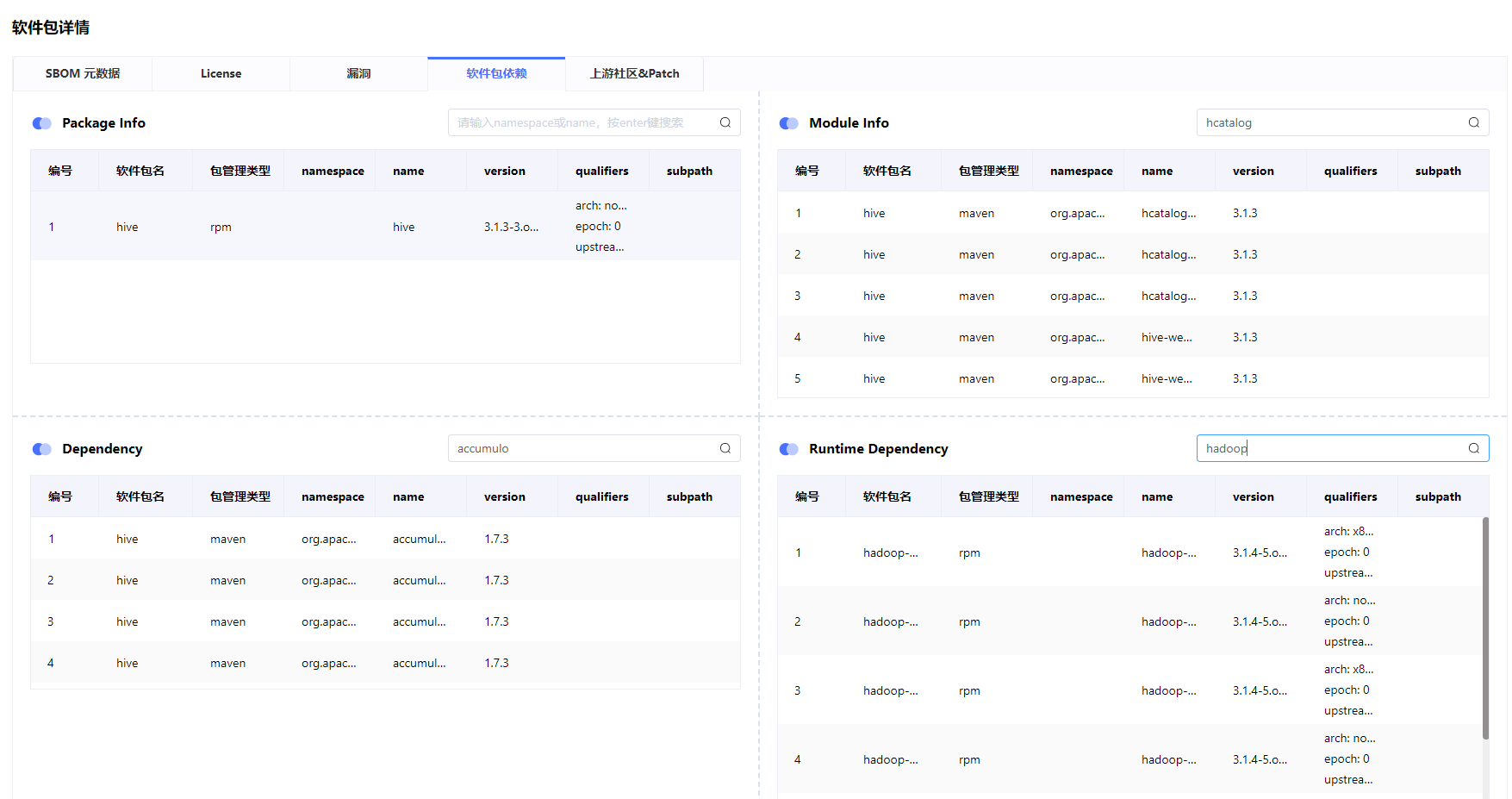Click search icon in Runtime Dependency search box
The height and width of the screenshot is (799, 1512).
click(x=1473, y=448)
